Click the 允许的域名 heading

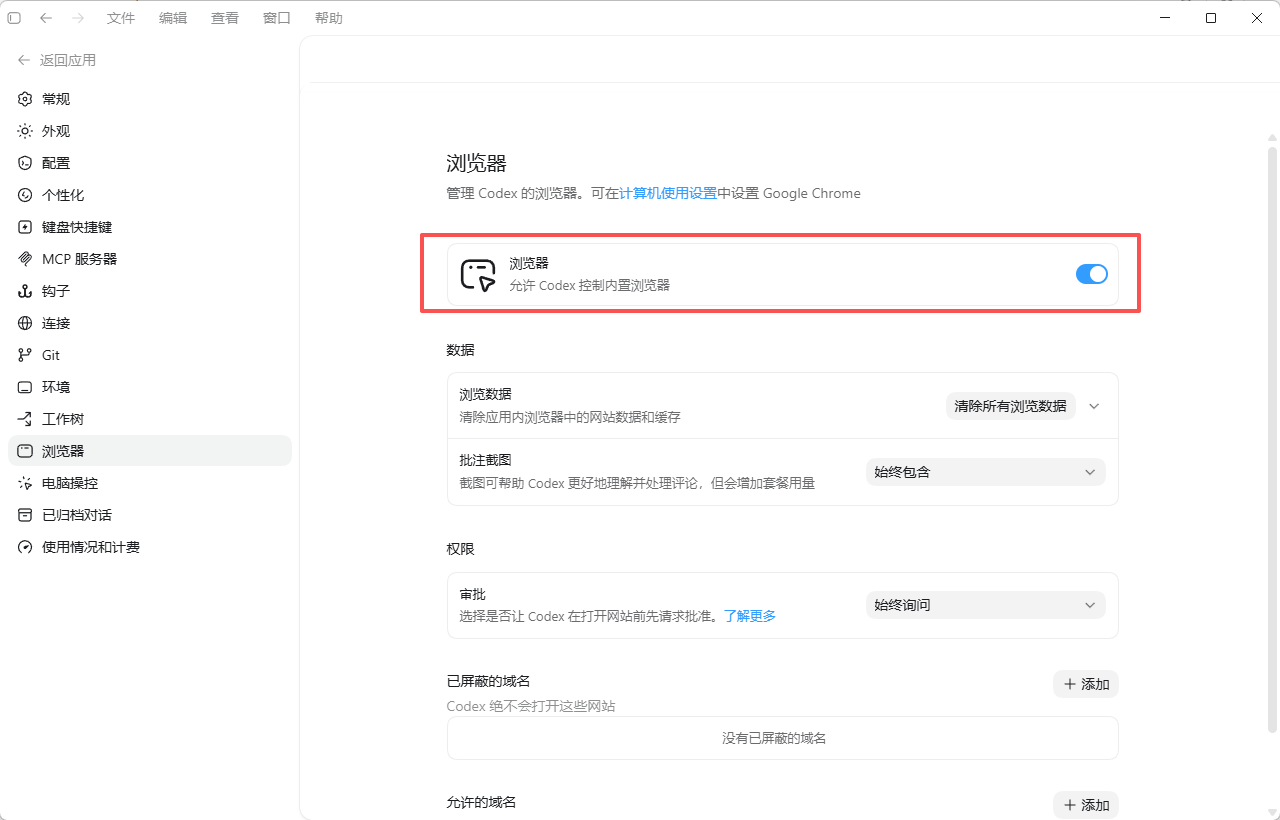click(481, 802)
